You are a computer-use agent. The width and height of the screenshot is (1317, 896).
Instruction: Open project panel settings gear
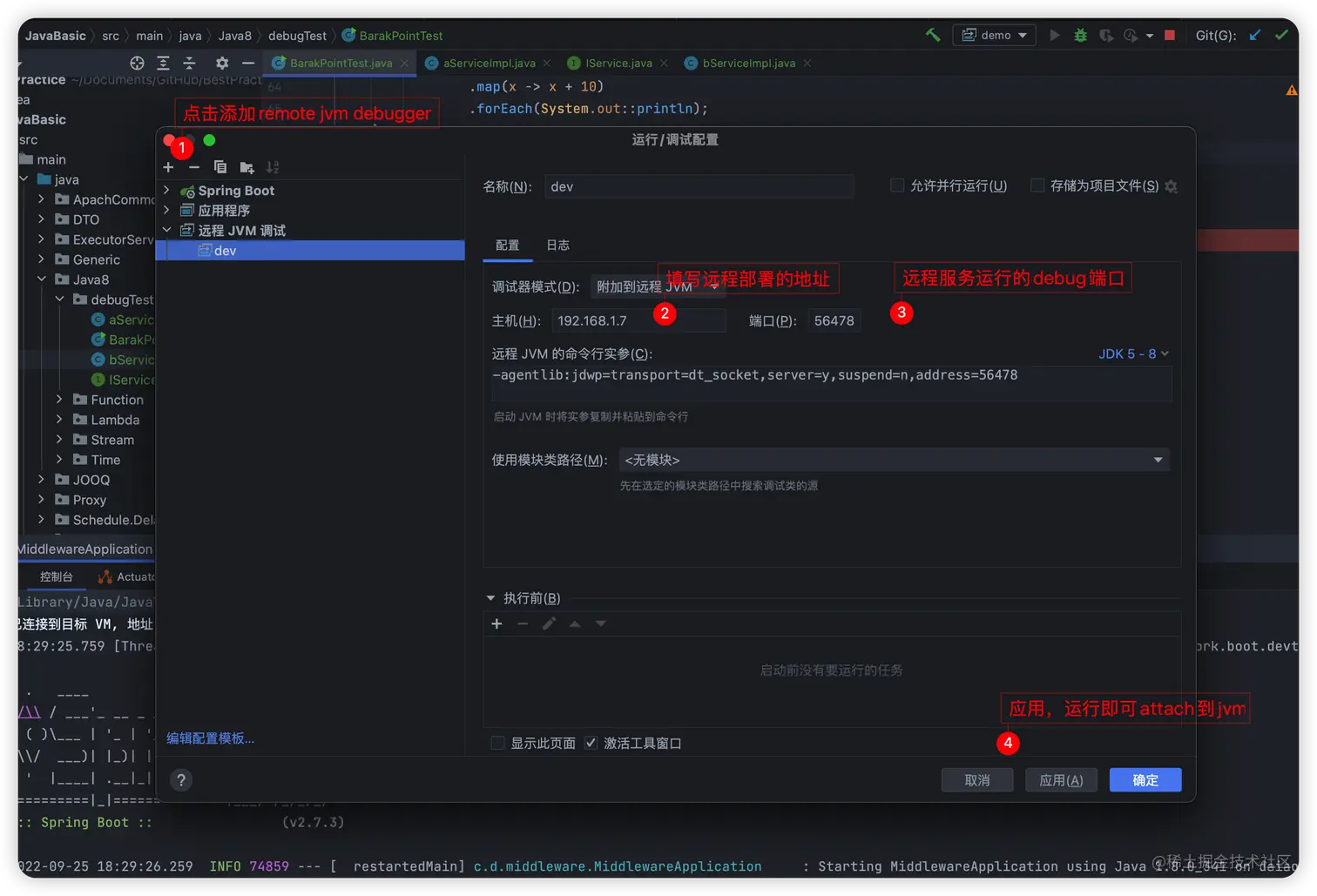[222, 63]
